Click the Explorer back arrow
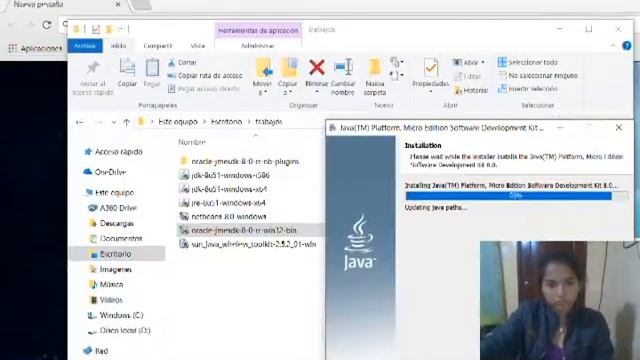This screenshot has height=360, width=640. pyautogui.click(x=80, y=122)
